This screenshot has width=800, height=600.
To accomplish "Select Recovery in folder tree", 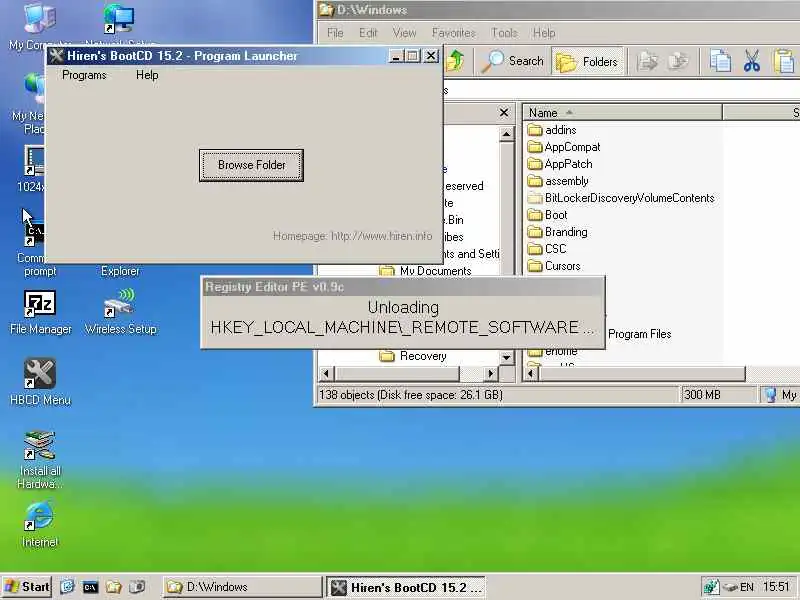I will (x=413, y=356).
